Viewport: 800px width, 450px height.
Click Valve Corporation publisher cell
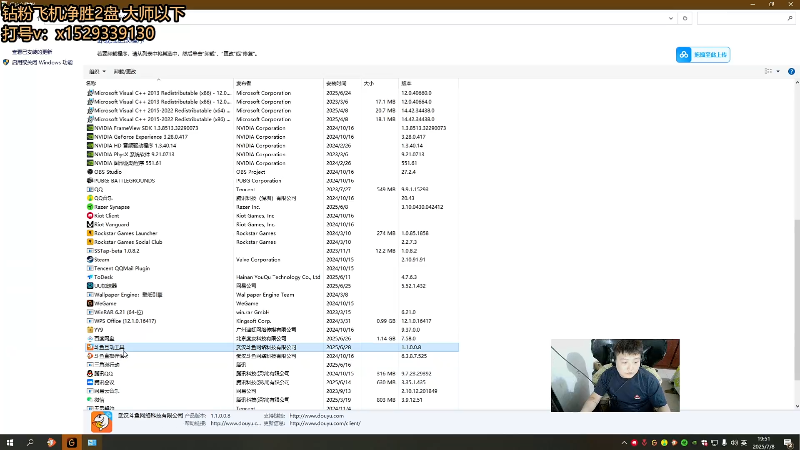pyautogui.click(x=258, y=260)
